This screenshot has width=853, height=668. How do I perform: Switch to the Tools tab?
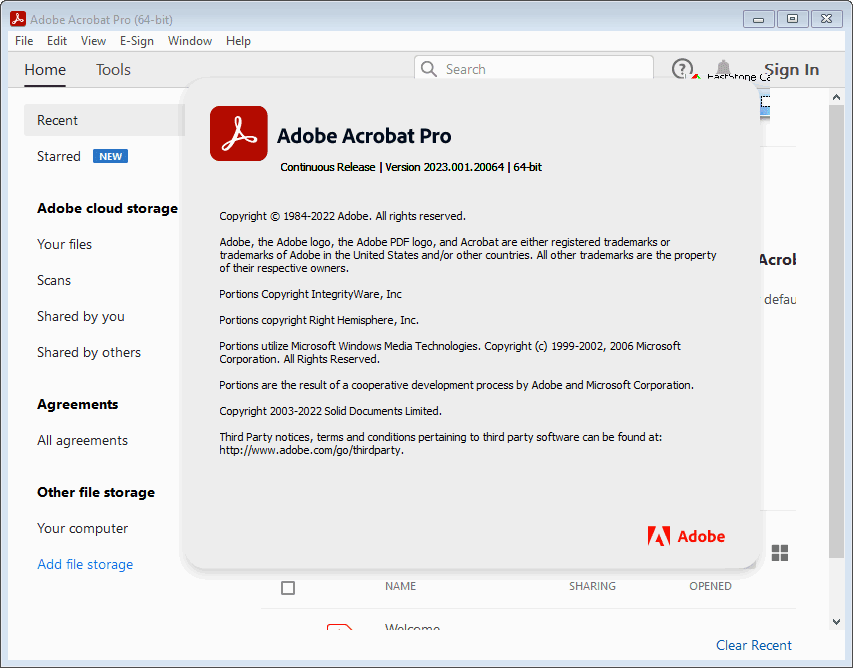point(113,70)
